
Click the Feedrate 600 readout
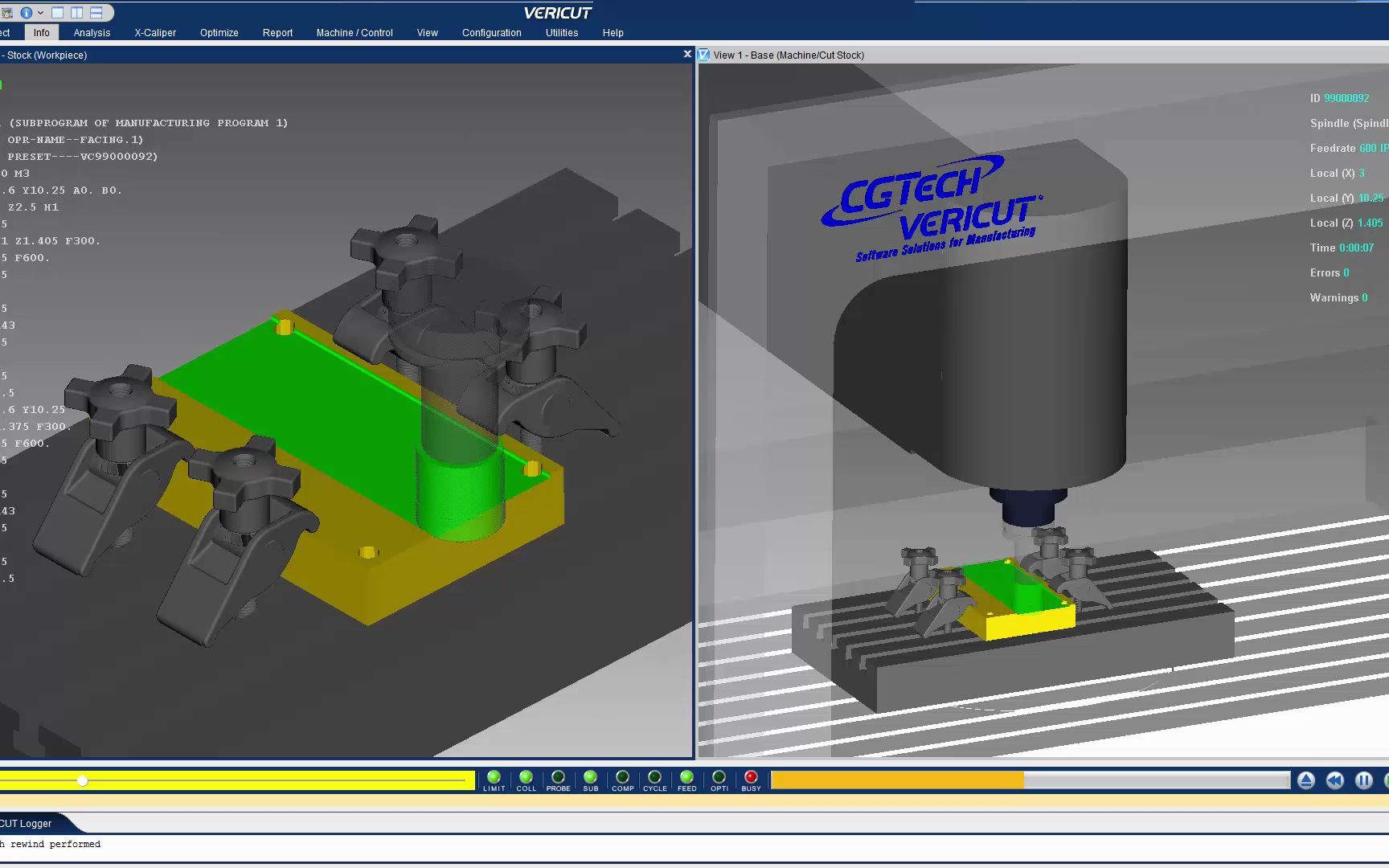pyautogui.click(x=1348, y=148)
